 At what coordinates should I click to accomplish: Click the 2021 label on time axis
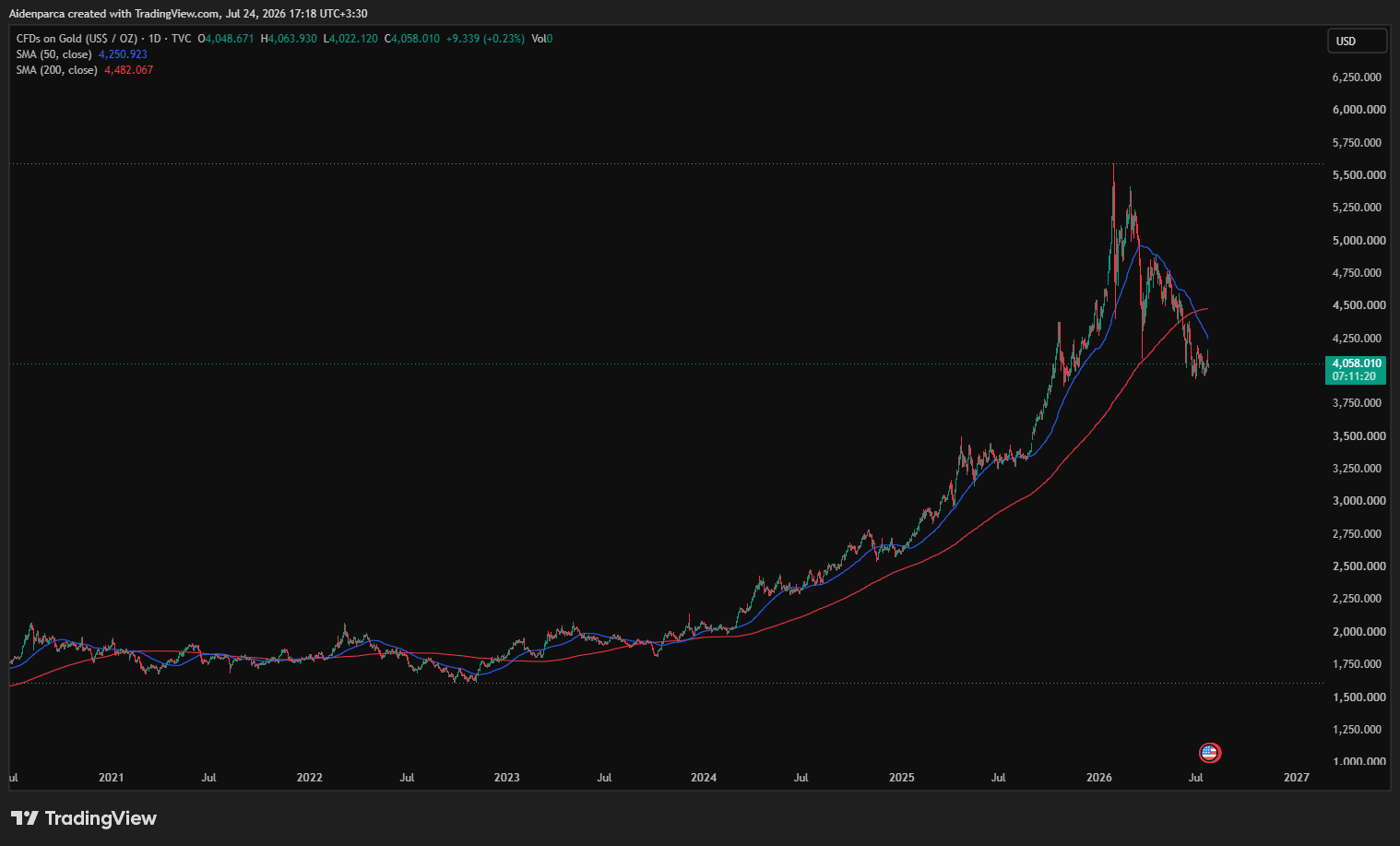(x=111, y=778)
